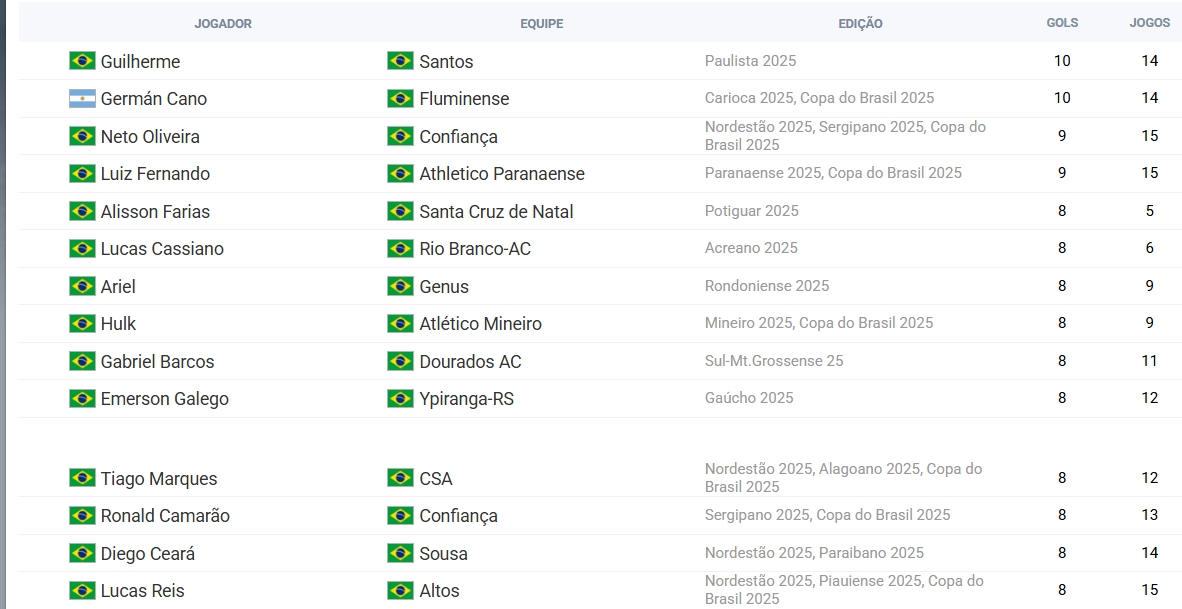The image size is (1182, 609).
Task: Open player Guilherme's profile
Action: coord(140,62)
